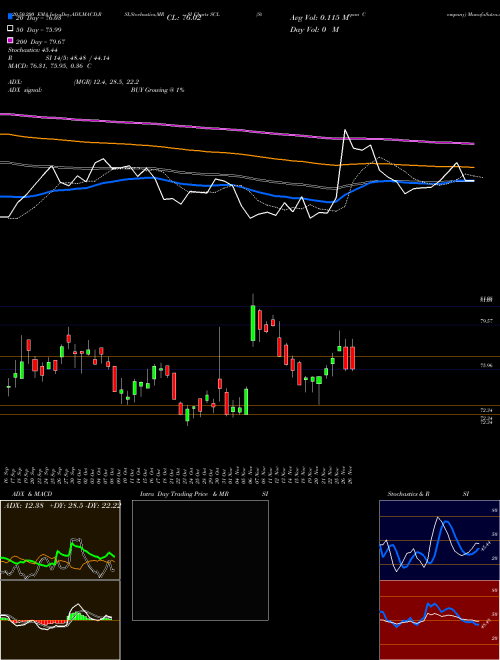Image resolution: width=500 pixels, height=660 pixels.
Task: Select the '200 Day - 79.67' label
Action: pyautogui.click(x=40, y=42)
